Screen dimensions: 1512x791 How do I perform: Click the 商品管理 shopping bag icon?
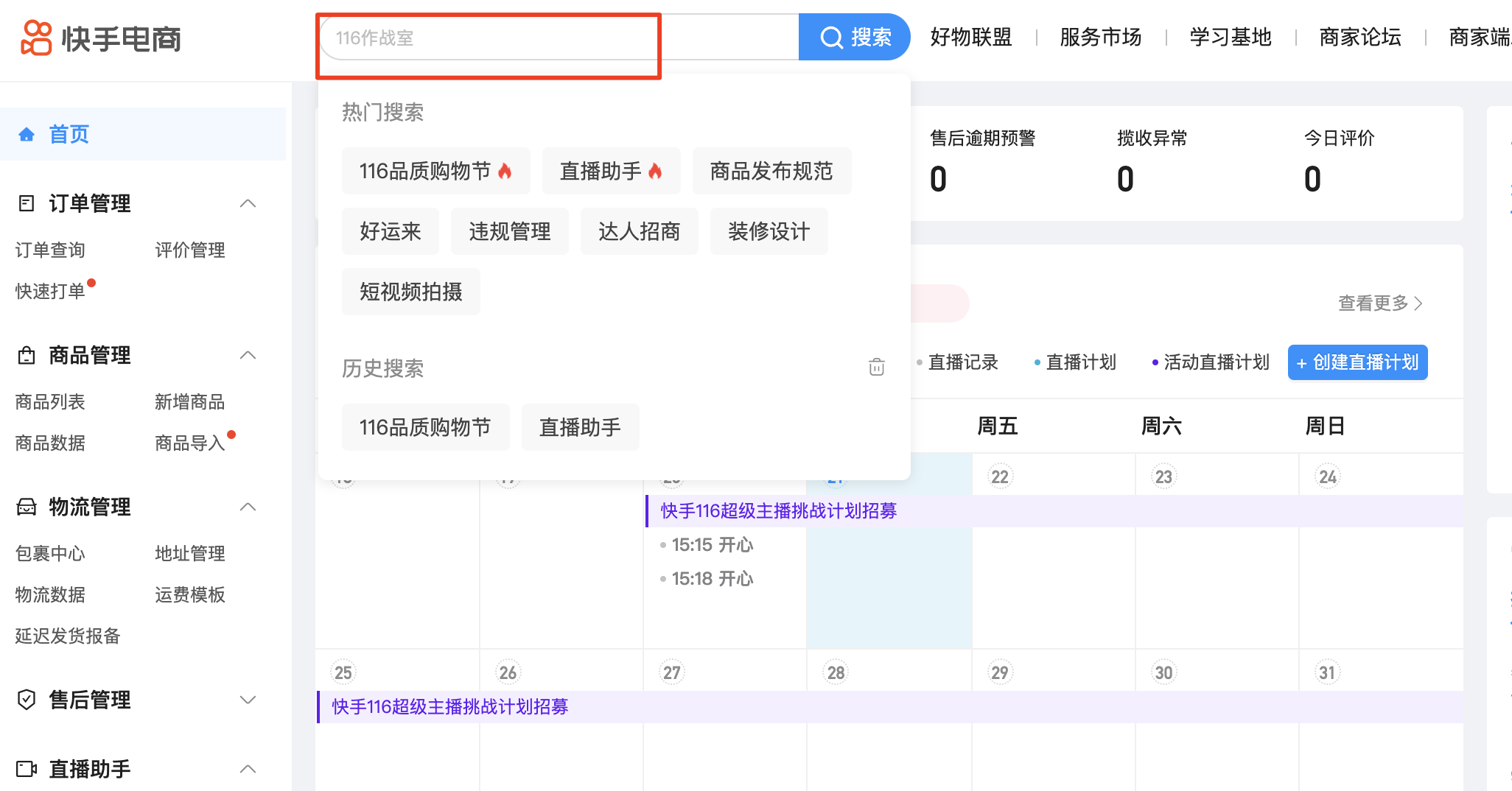27,356
